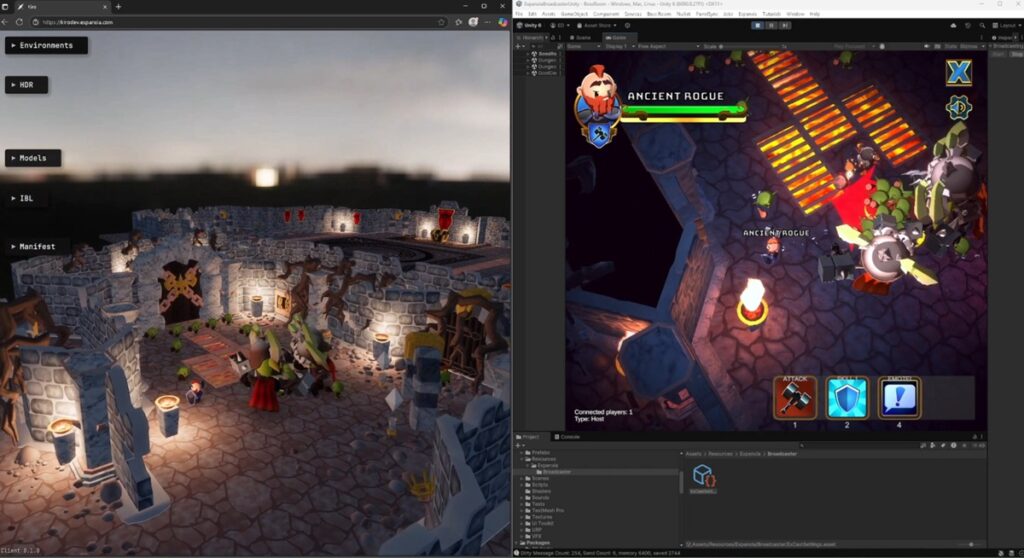Open the Unity Component menu
The image size is (1024, 558).
pyautogui.click(x=606, y=14)
